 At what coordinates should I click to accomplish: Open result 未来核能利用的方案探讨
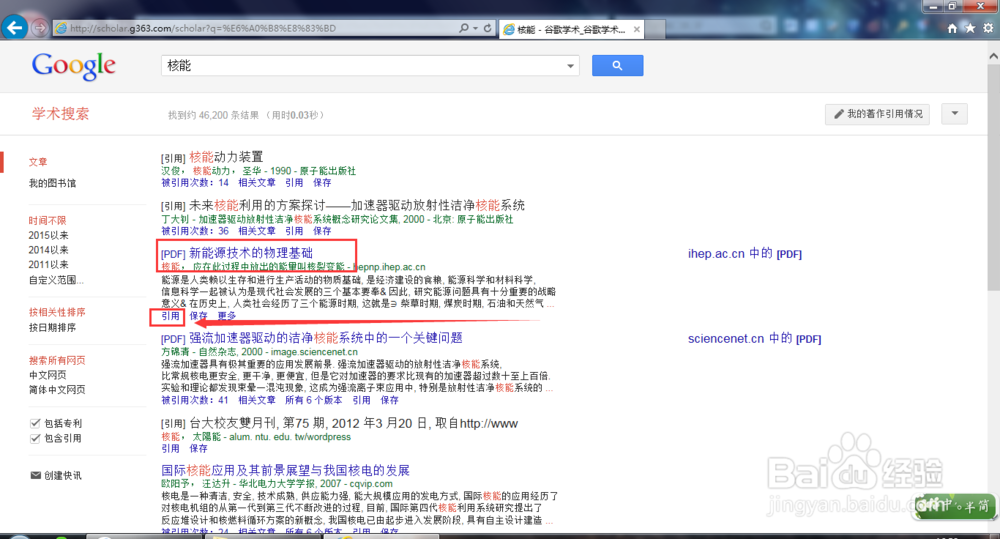click(357, 205)
